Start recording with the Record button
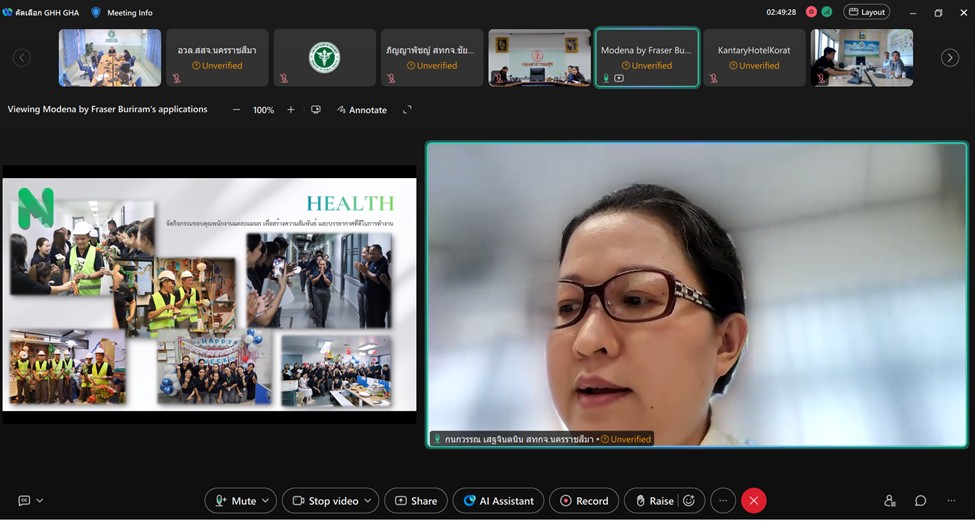Viewport: 975px width, 521px height. point(583,501)
